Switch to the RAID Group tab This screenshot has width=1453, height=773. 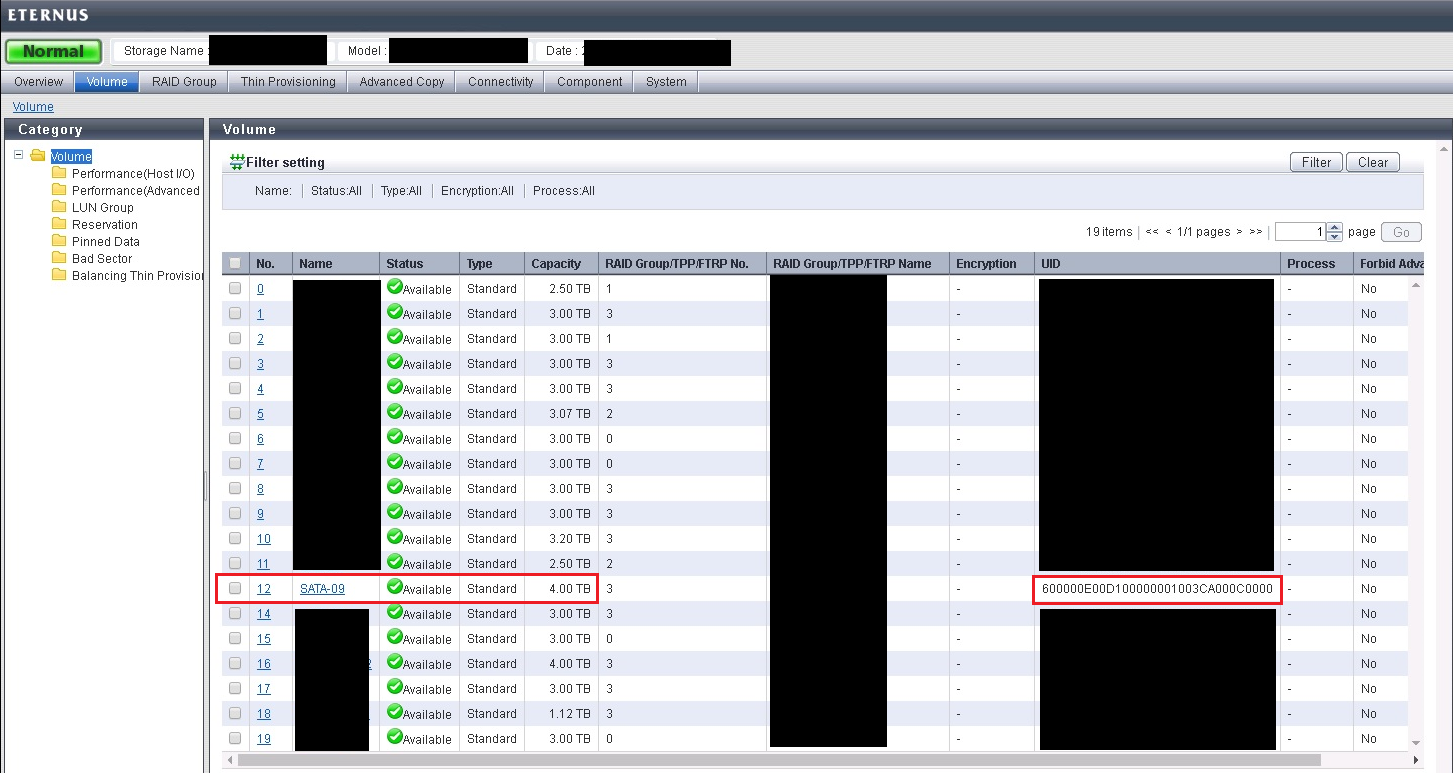[x=183, y=81]
